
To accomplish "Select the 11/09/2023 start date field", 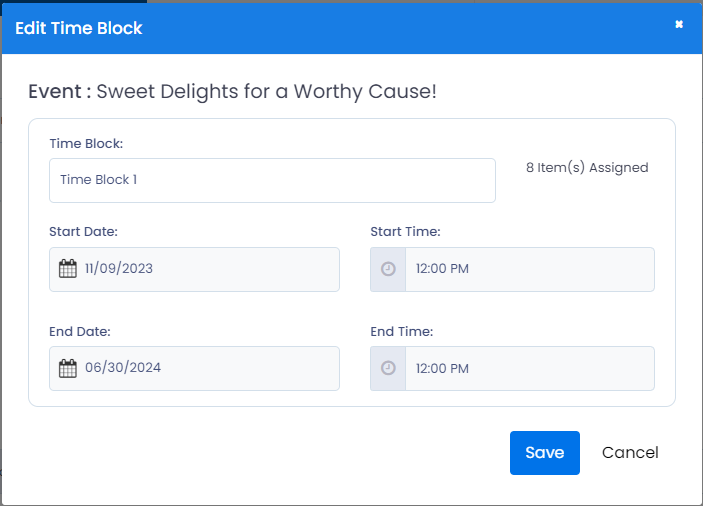I will pyautogui.click(x=194, y=269).
